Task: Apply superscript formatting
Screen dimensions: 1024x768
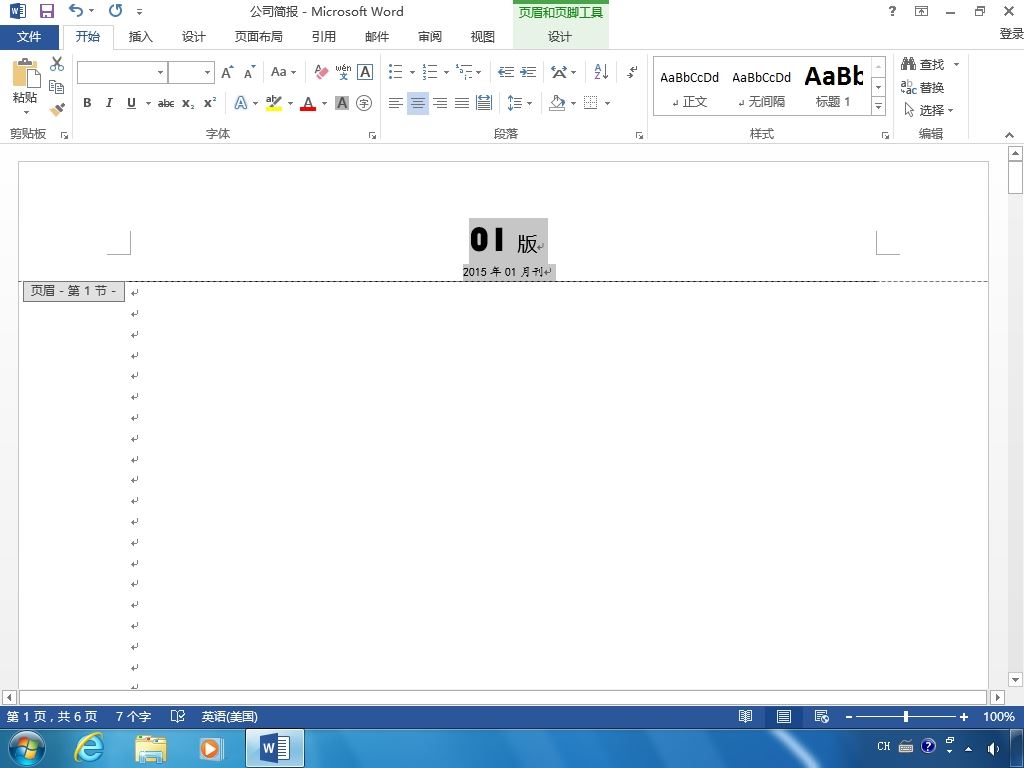Action: tap(210, 103)
